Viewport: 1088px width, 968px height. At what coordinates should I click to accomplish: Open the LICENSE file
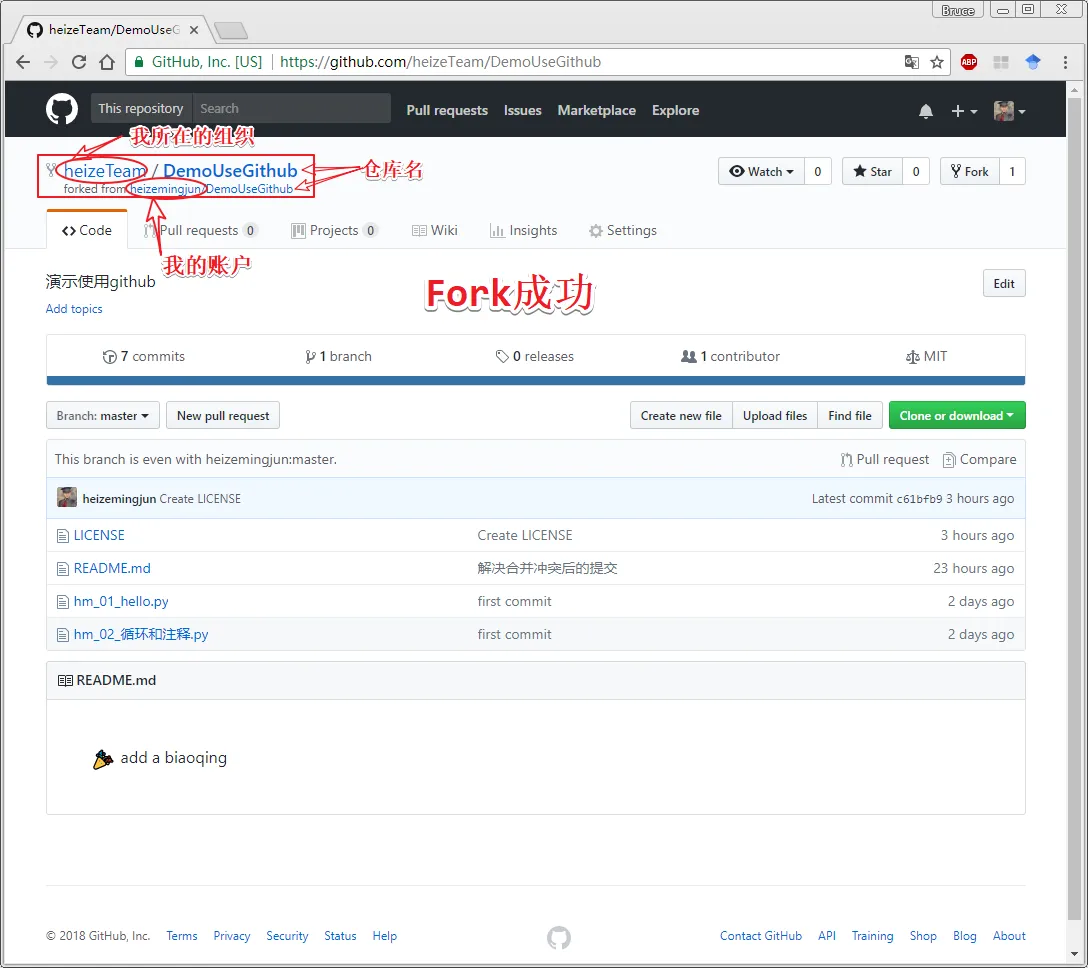(x=99, y=536)
